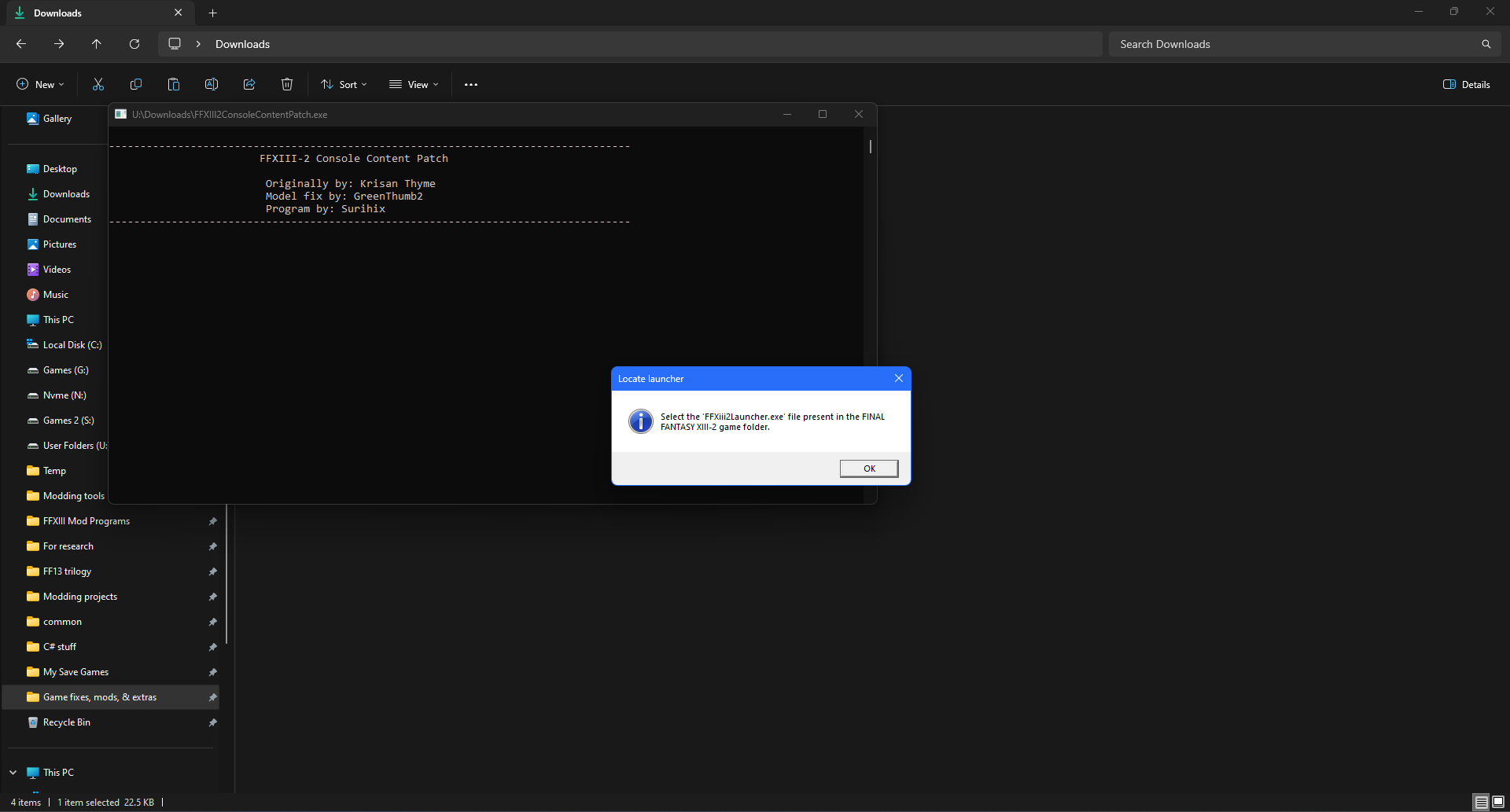Toggle the Details pane
This screenshot has width=1510, height=812.
pyautogui.click(x=1467, y=84)
